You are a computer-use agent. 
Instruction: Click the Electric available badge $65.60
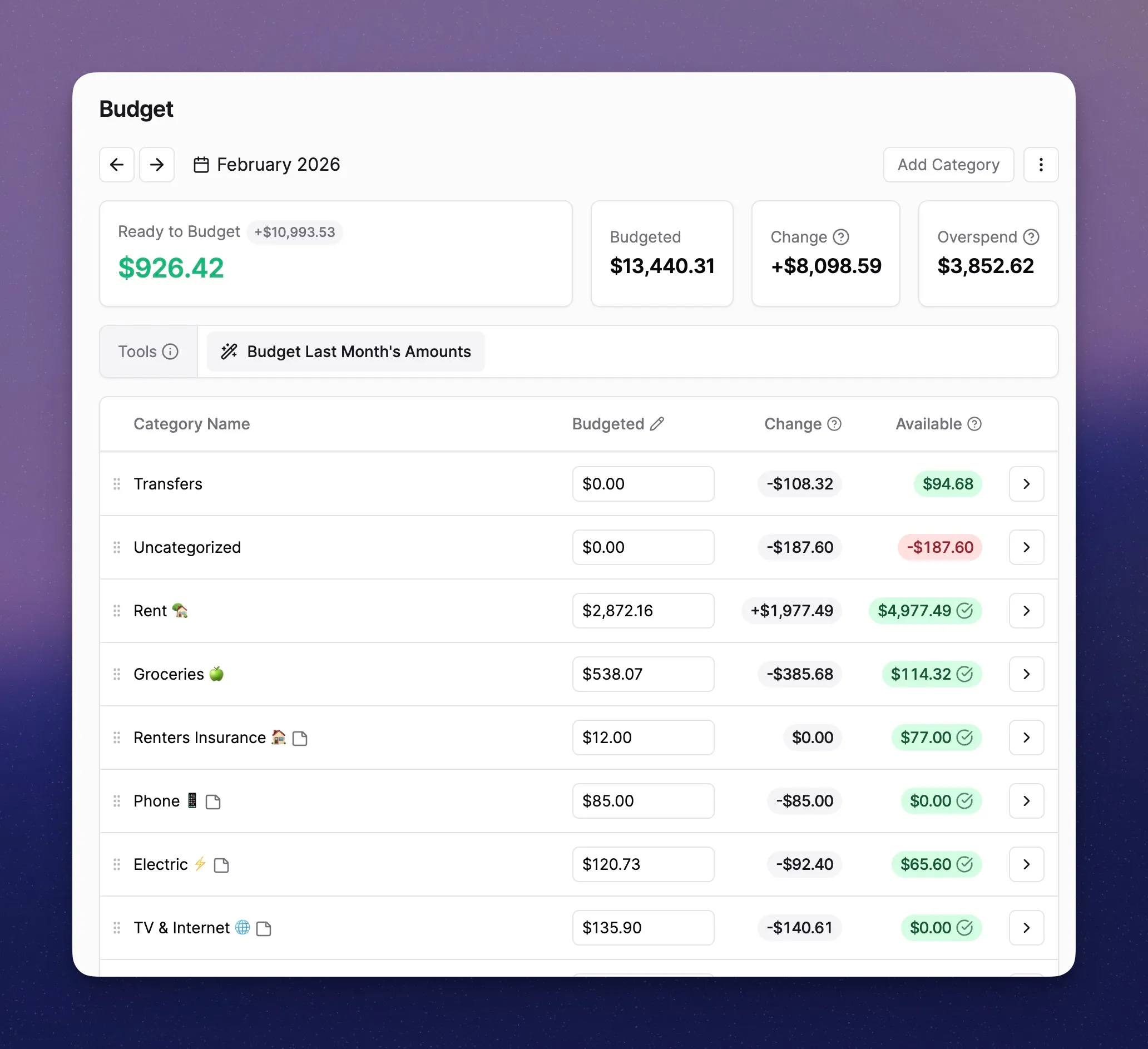pyautogui.click(x=936, y=864)
